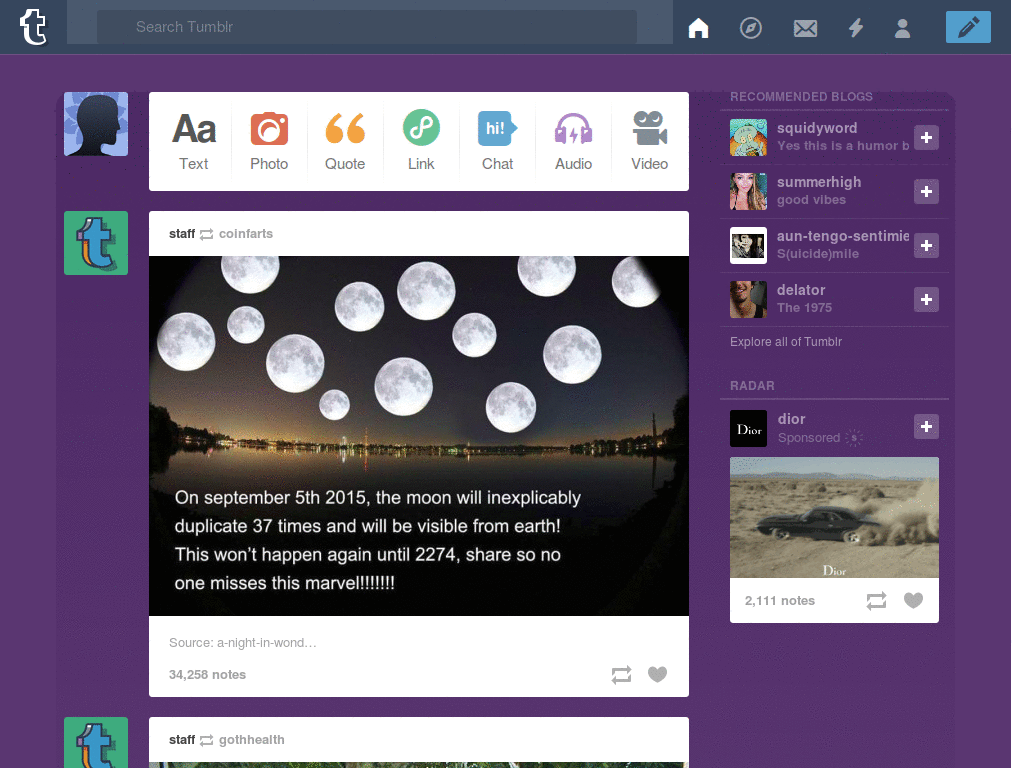Screen dimensions: 1024x768
Task: Focus the Search Tumblr field
Action: click(x=367, y=27)
